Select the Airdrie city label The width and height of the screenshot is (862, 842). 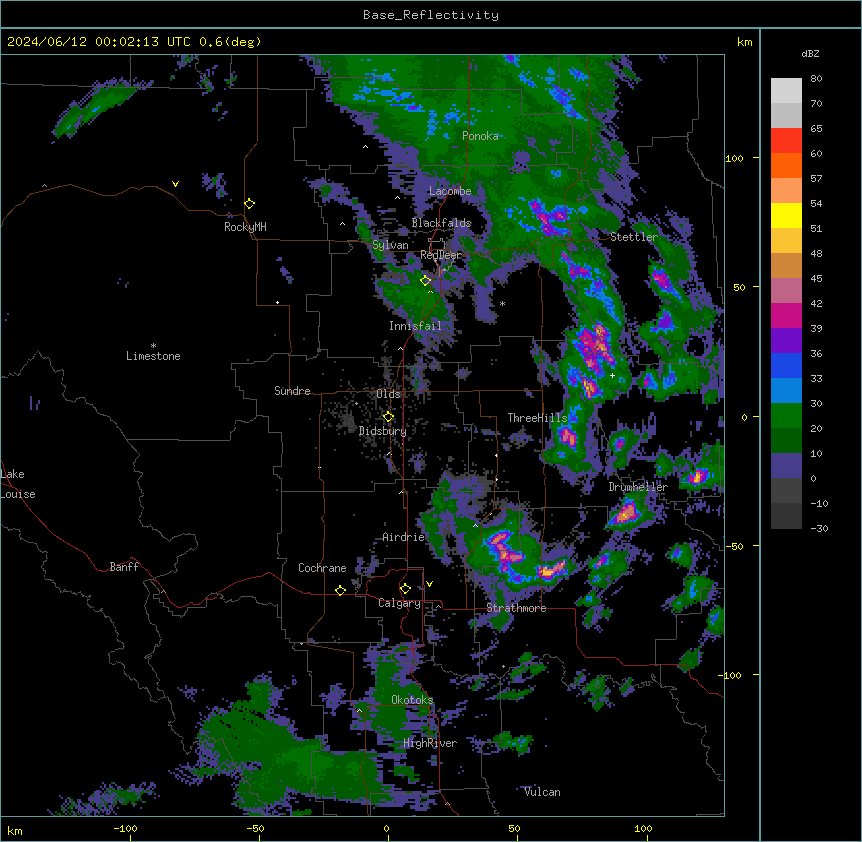pyautogui.click(x=404, y=537)
